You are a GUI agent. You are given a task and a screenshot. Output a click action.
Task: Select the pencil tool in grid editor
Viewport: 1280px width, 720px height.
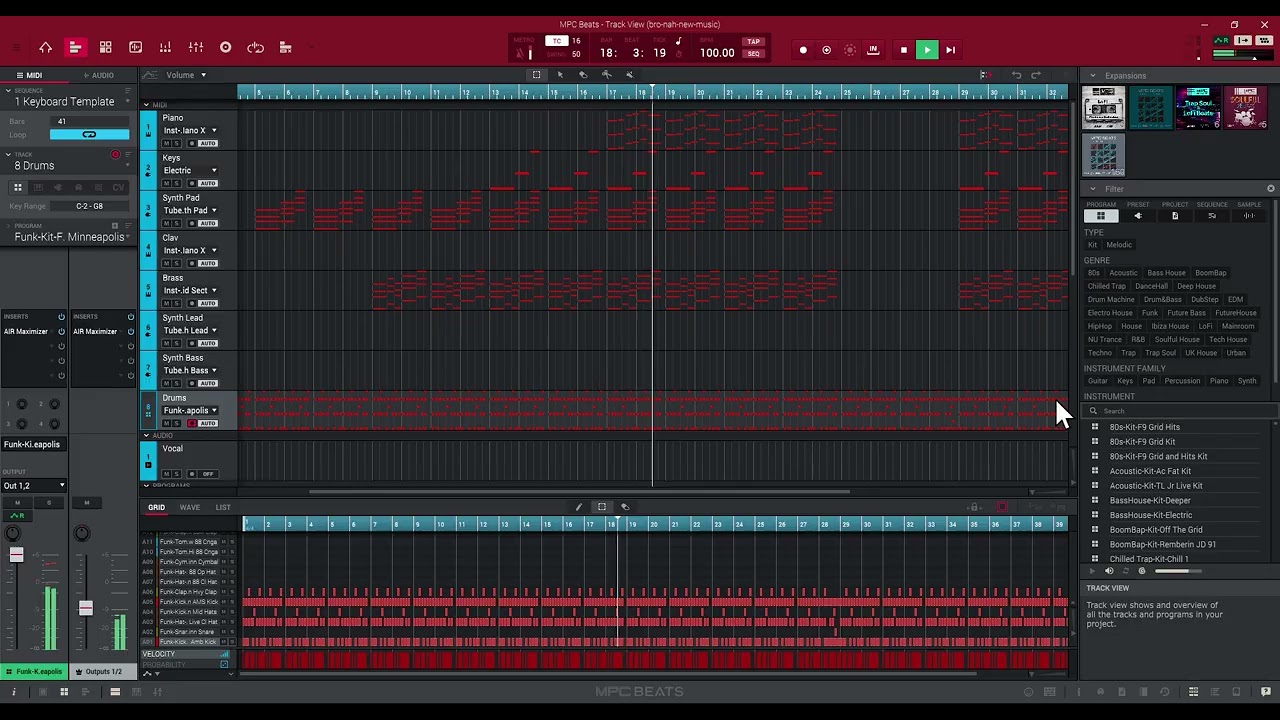pos(578,507)
